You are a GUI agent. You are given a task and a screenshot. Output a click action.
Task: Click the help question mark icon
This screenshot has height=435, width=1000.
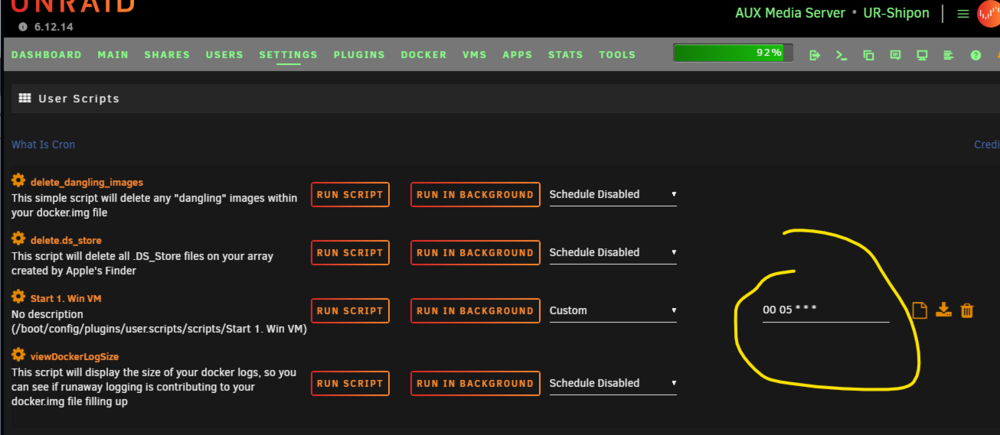tap(975, 55)
